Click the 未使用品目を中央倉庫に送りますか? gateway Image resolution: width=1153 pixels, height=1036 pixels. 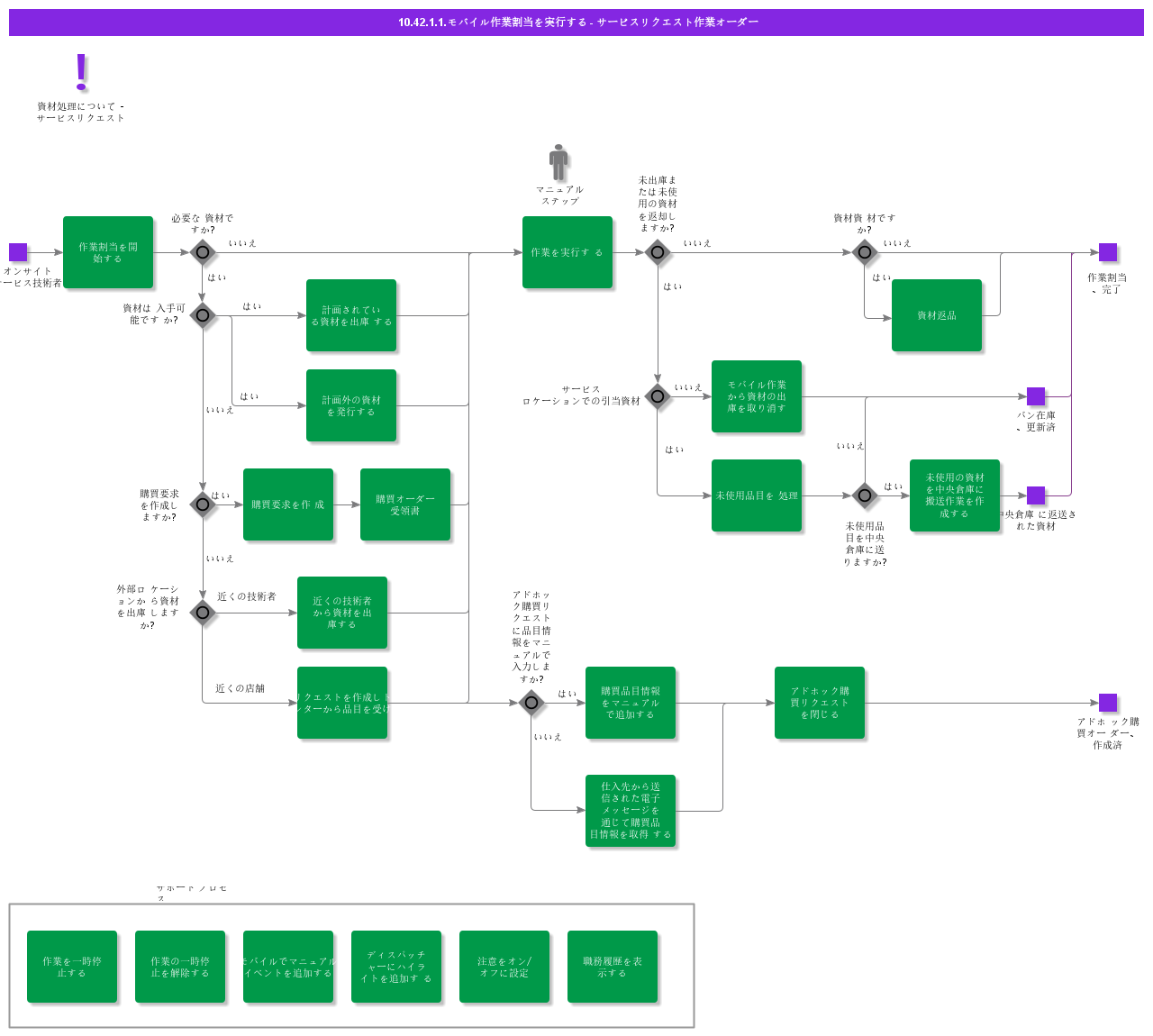(865, 495)
